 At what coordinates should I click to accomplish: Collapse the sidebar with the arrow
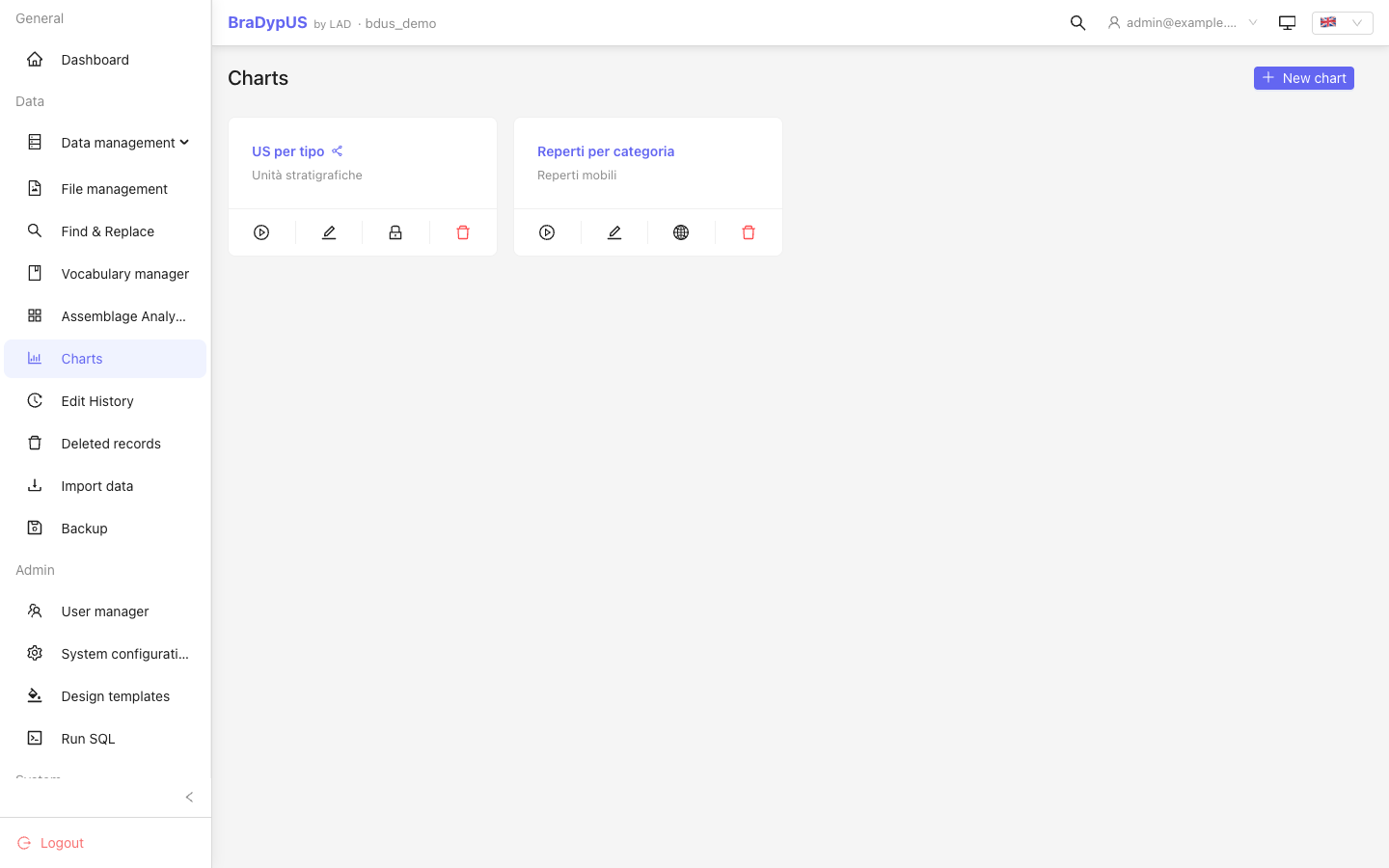[189, 797]
